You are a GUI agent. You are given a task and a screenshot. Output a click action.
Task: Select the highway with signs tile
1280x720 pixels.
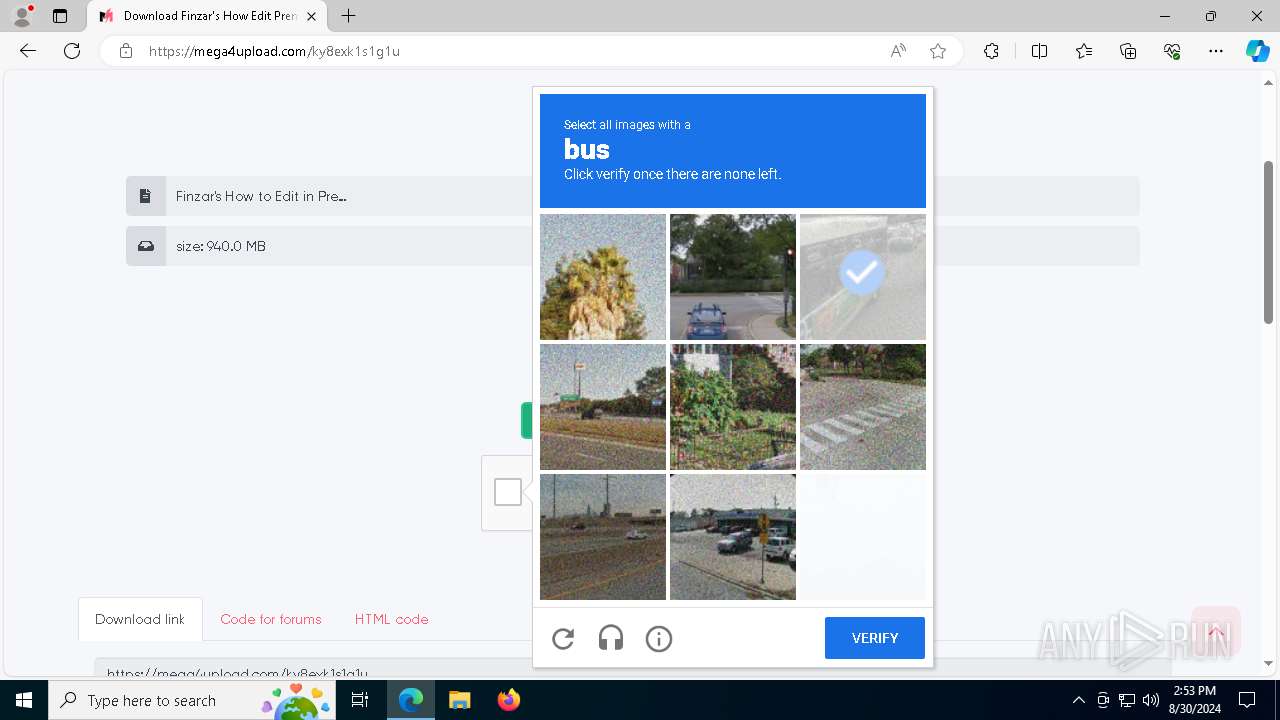coord(603,407)
